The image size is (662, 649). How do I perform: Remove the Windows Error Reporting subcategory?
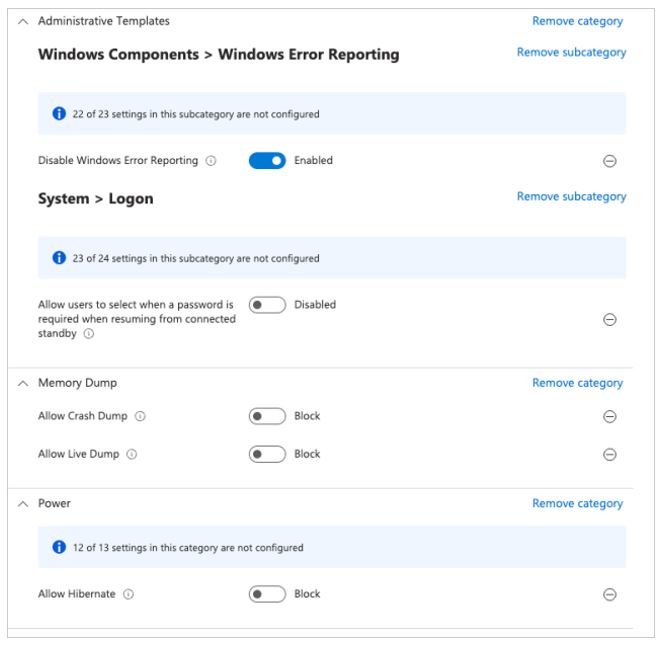[x=571, y=52]
